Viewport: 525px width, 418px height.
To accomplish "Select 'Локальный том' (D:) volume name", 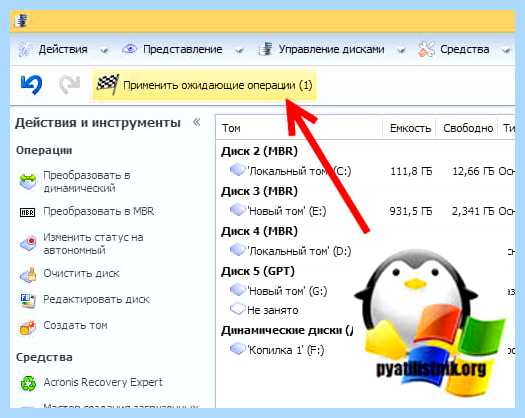I will pos(299,251).
